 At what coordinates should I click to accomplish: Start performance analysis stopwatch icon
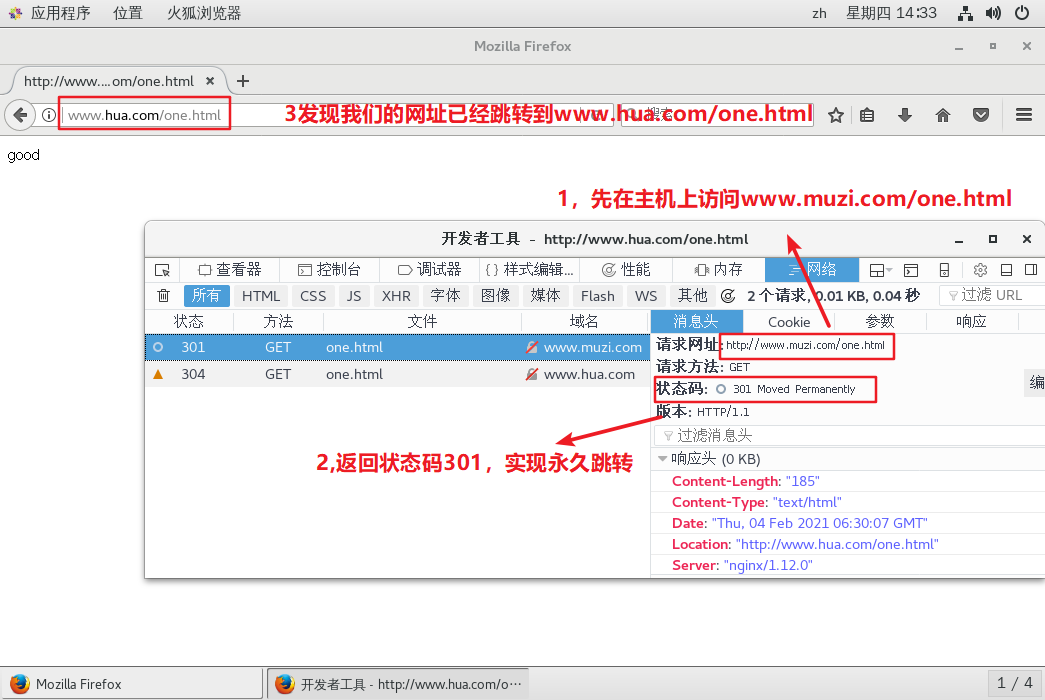[728, 296]
